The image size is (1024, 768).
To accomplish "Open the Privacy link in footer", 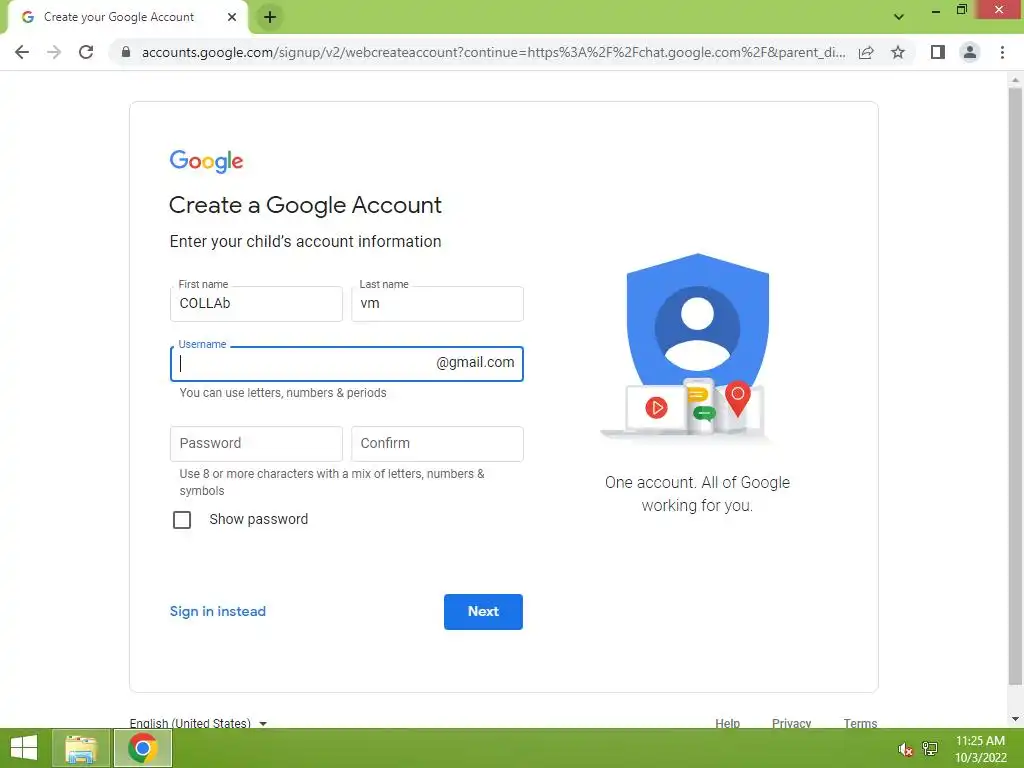I will pyautogui.click(x=791, y=723).
